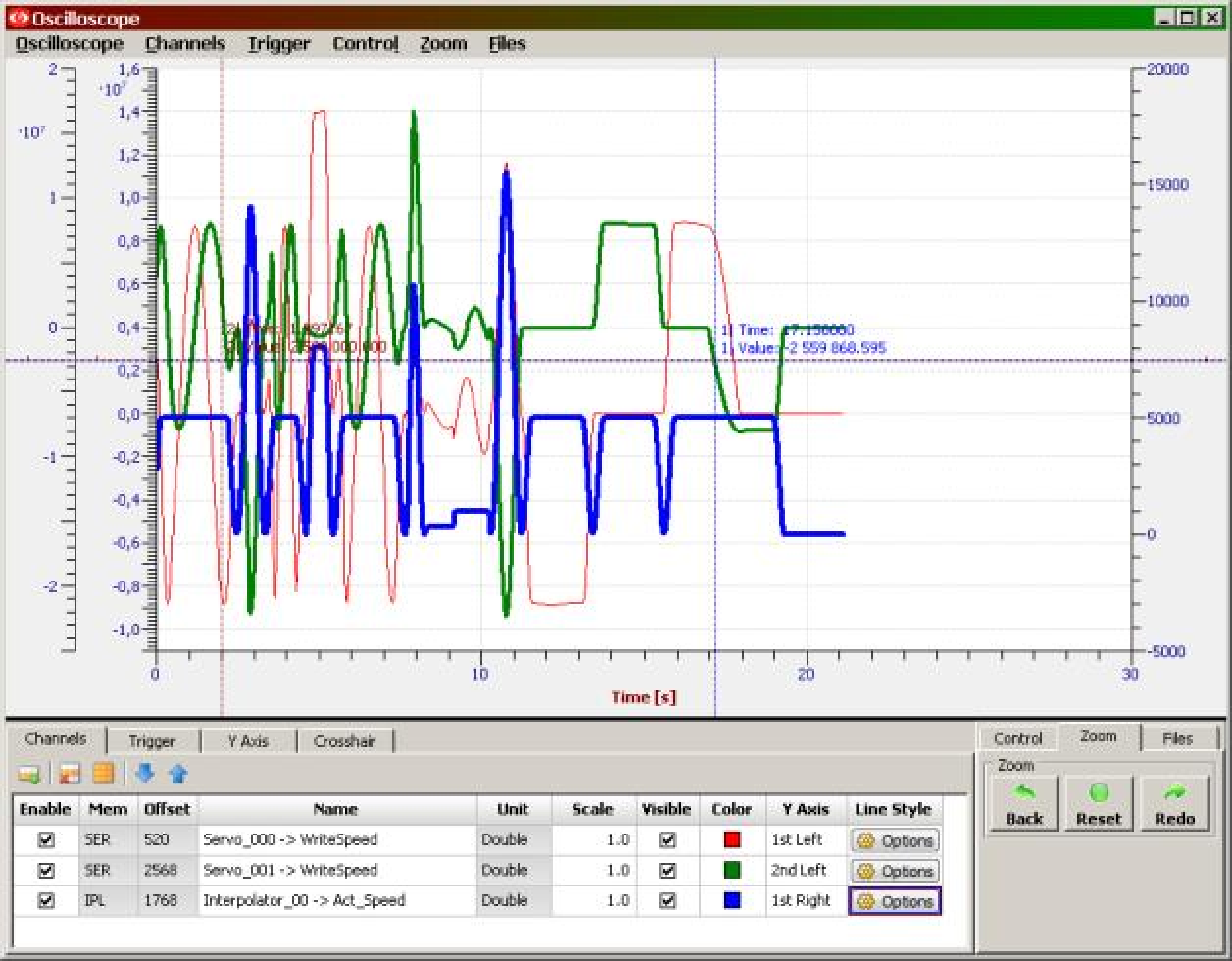Click the blue crosshair time readout on the plot
This screenshot has width=1232, height=961.
point(788,330)
